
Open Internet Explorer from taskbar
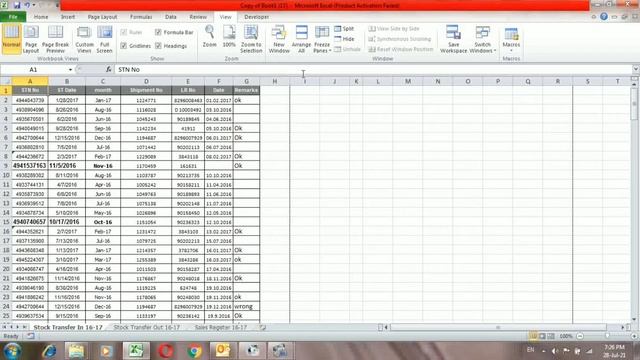pos(49,351)
